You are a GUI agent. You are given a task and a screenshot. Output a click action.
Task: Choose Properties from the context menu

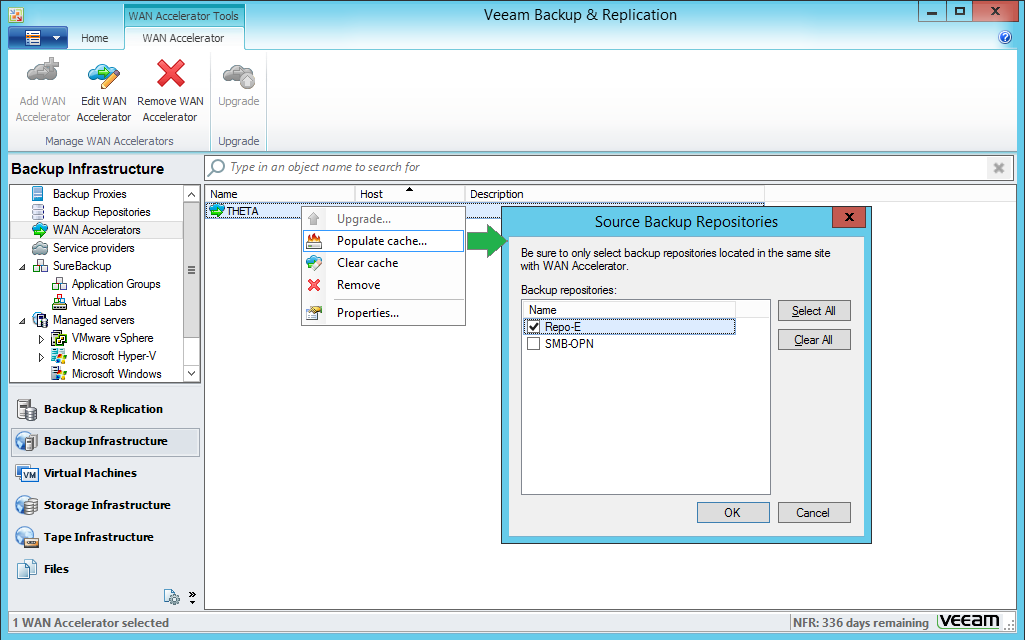[x=384, y=313]
